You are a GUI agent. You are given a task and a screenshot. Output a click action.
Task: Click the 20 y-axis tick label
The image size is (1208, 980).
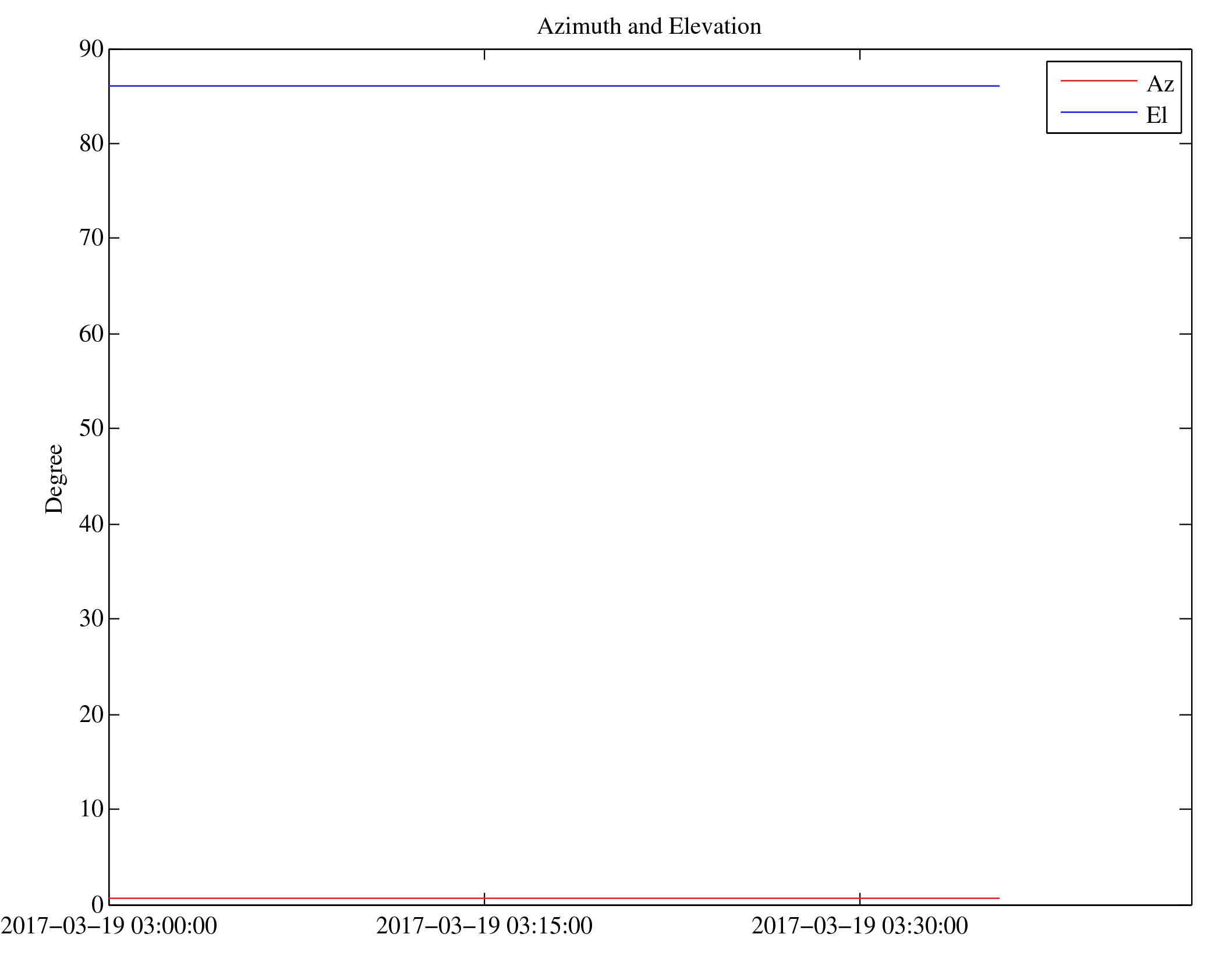(91, 714)
